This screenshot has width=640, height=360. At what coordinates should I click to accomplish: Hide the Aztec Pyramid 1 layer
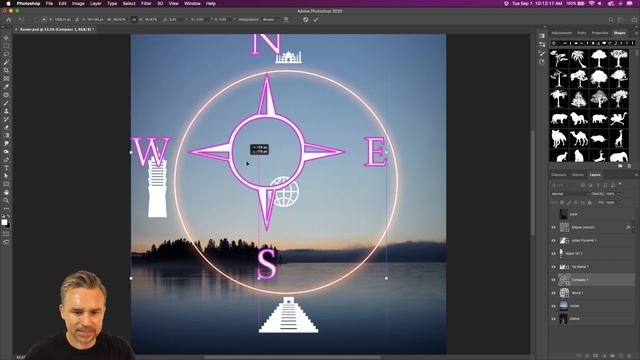(554, 240)
